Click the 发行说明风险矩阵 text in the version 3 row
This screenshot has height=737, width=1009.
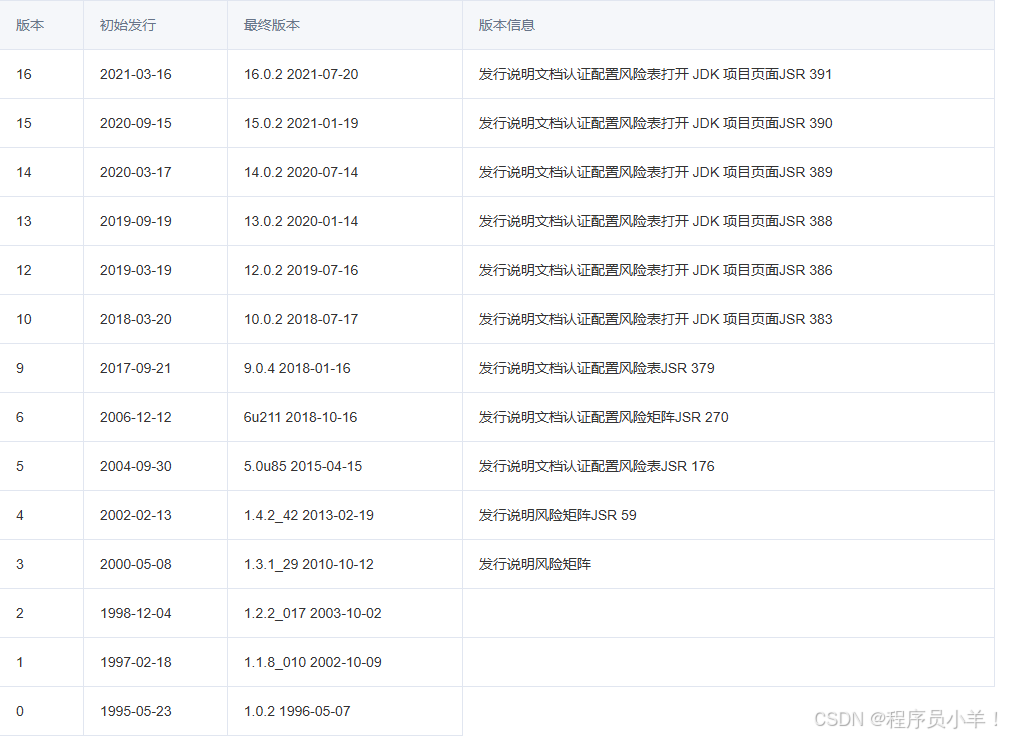[x=535, y=563]
